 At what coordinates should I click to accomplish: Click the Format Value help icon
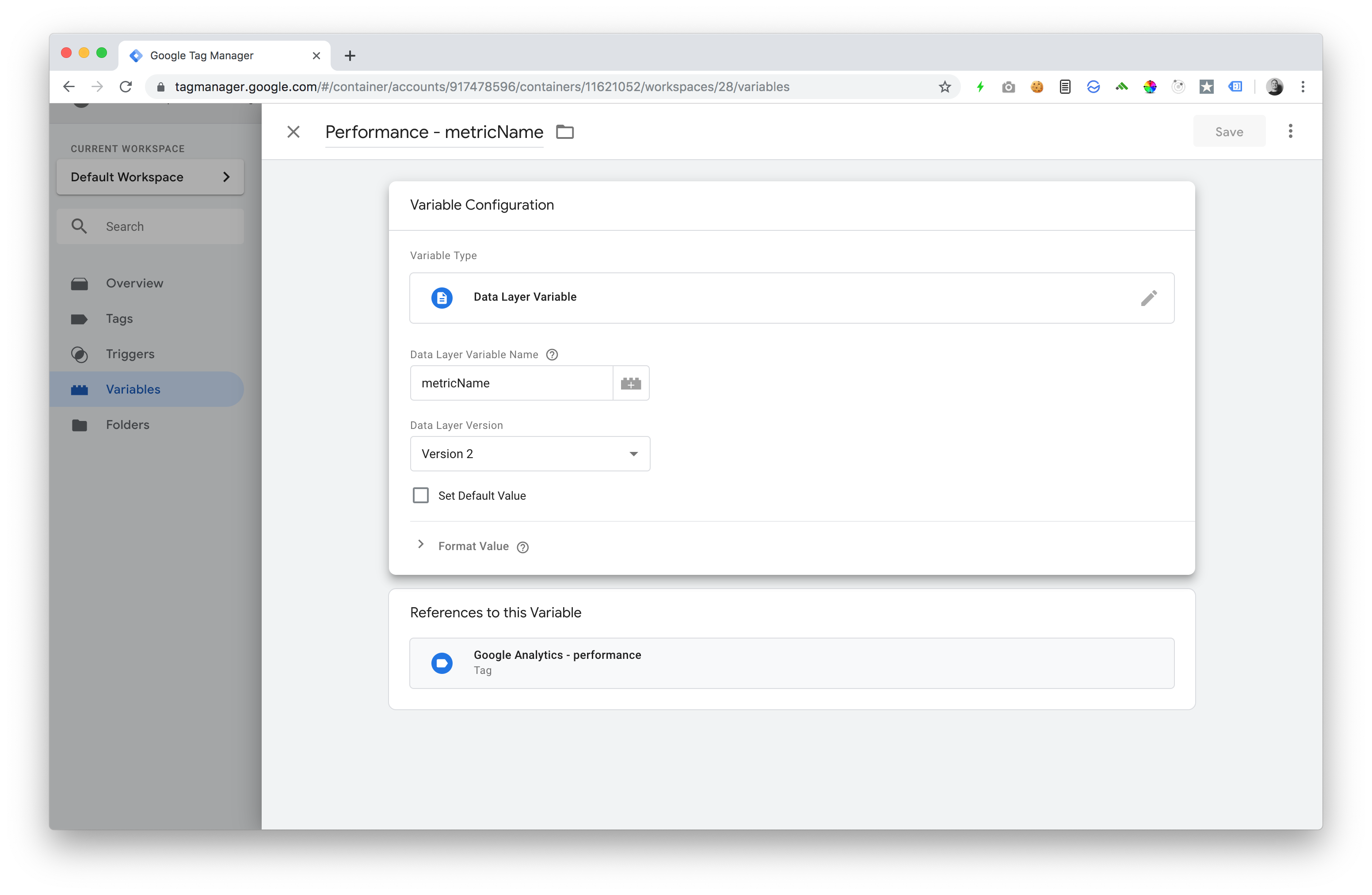click(x=522, y=547)
